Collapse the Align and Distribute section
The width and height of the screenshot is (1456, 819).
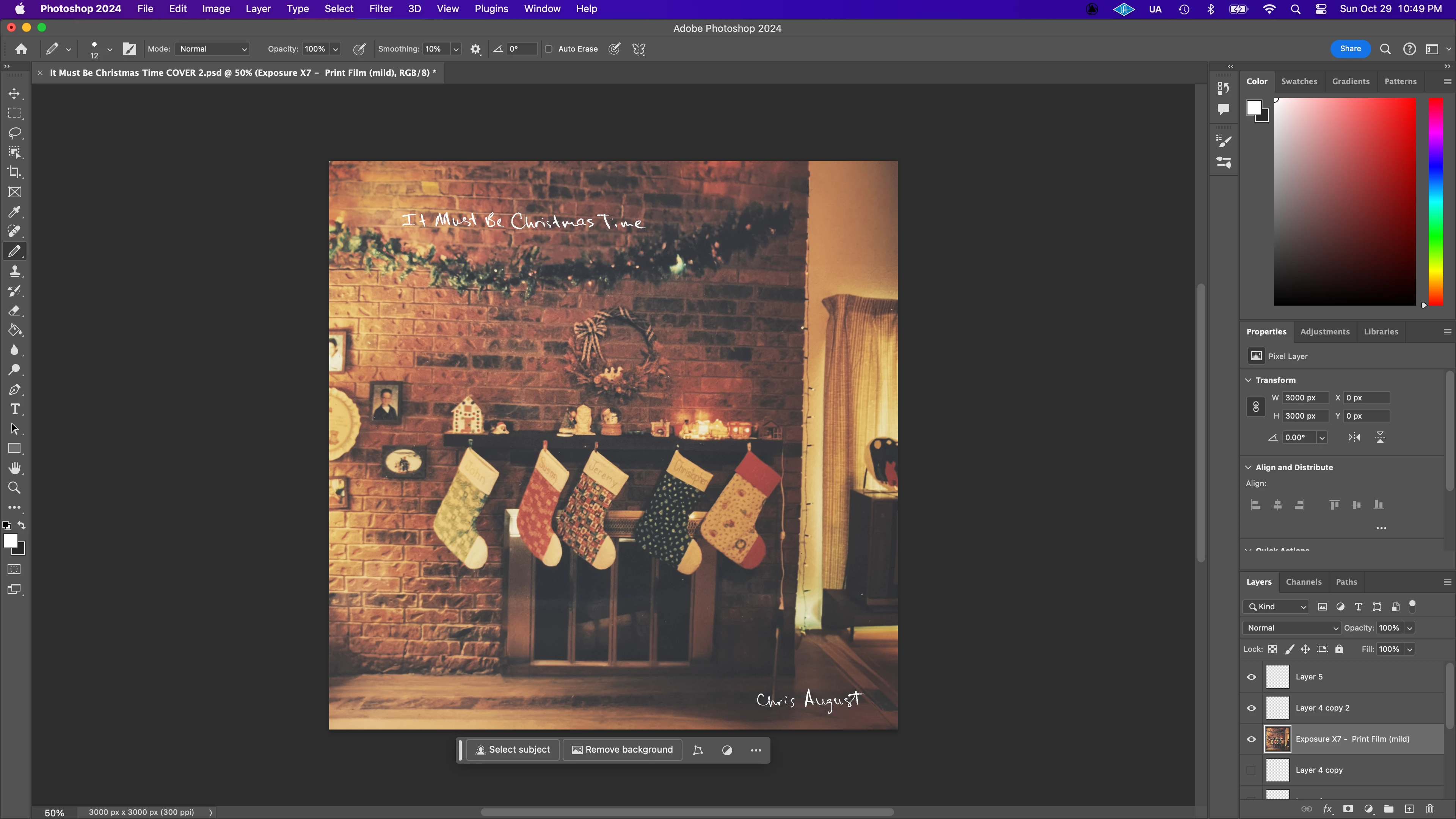tap(1249, 468)
